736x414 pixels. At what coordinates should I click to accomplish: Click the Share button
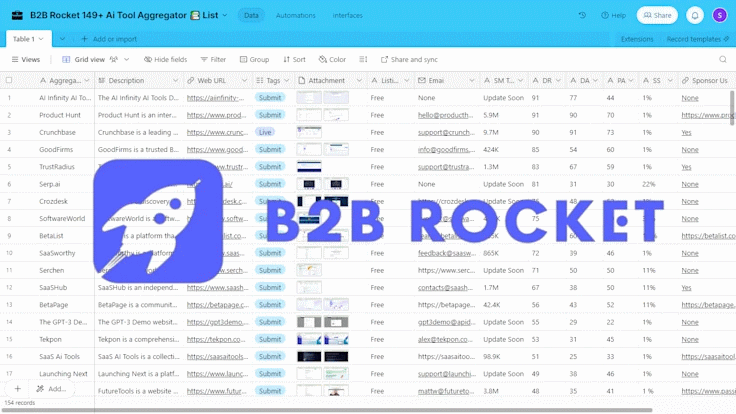tap(657, 15)
